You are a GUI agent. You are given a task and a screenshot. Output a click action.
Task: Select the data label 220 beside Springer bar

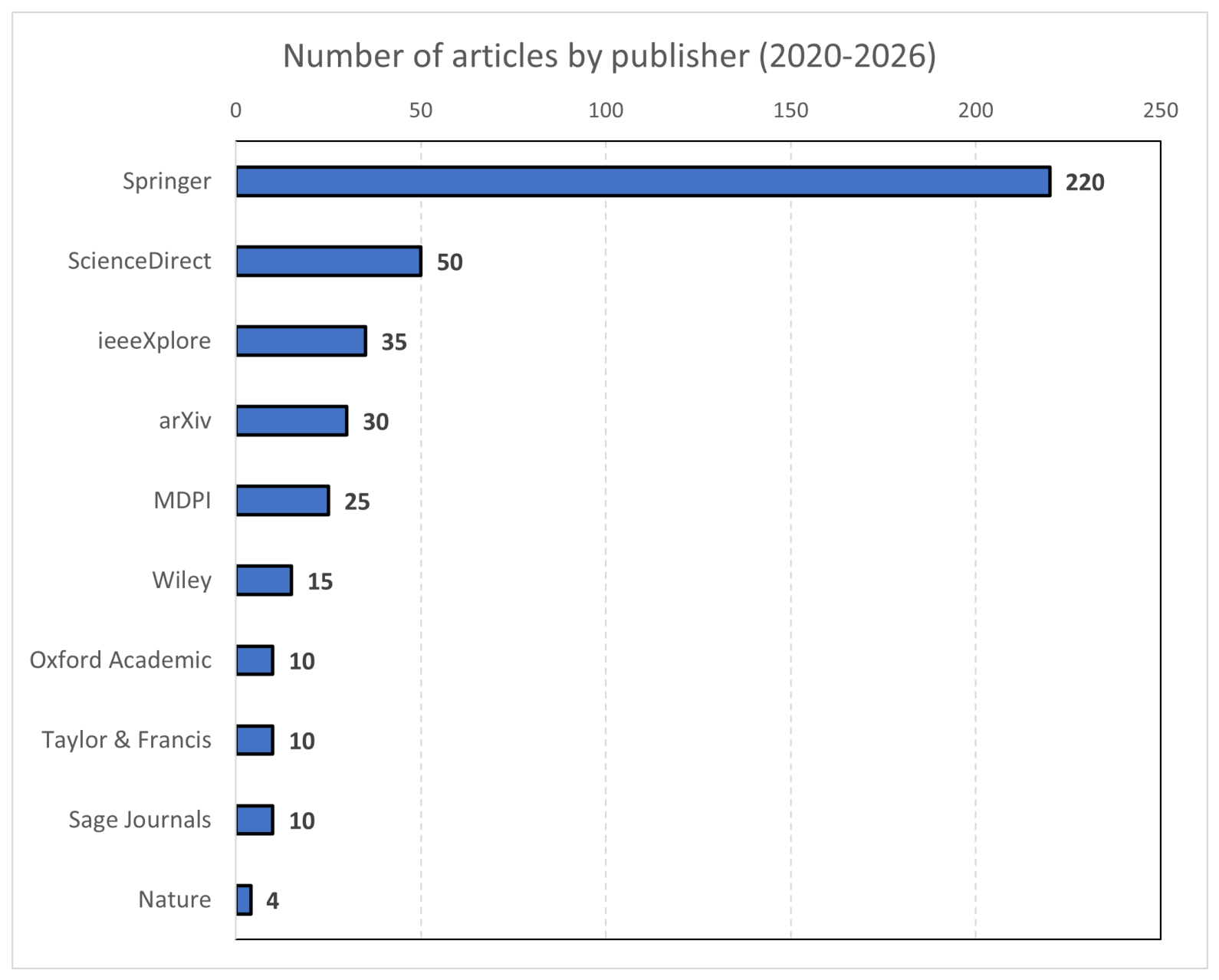pyautogui.click(x=1085, y=183)
